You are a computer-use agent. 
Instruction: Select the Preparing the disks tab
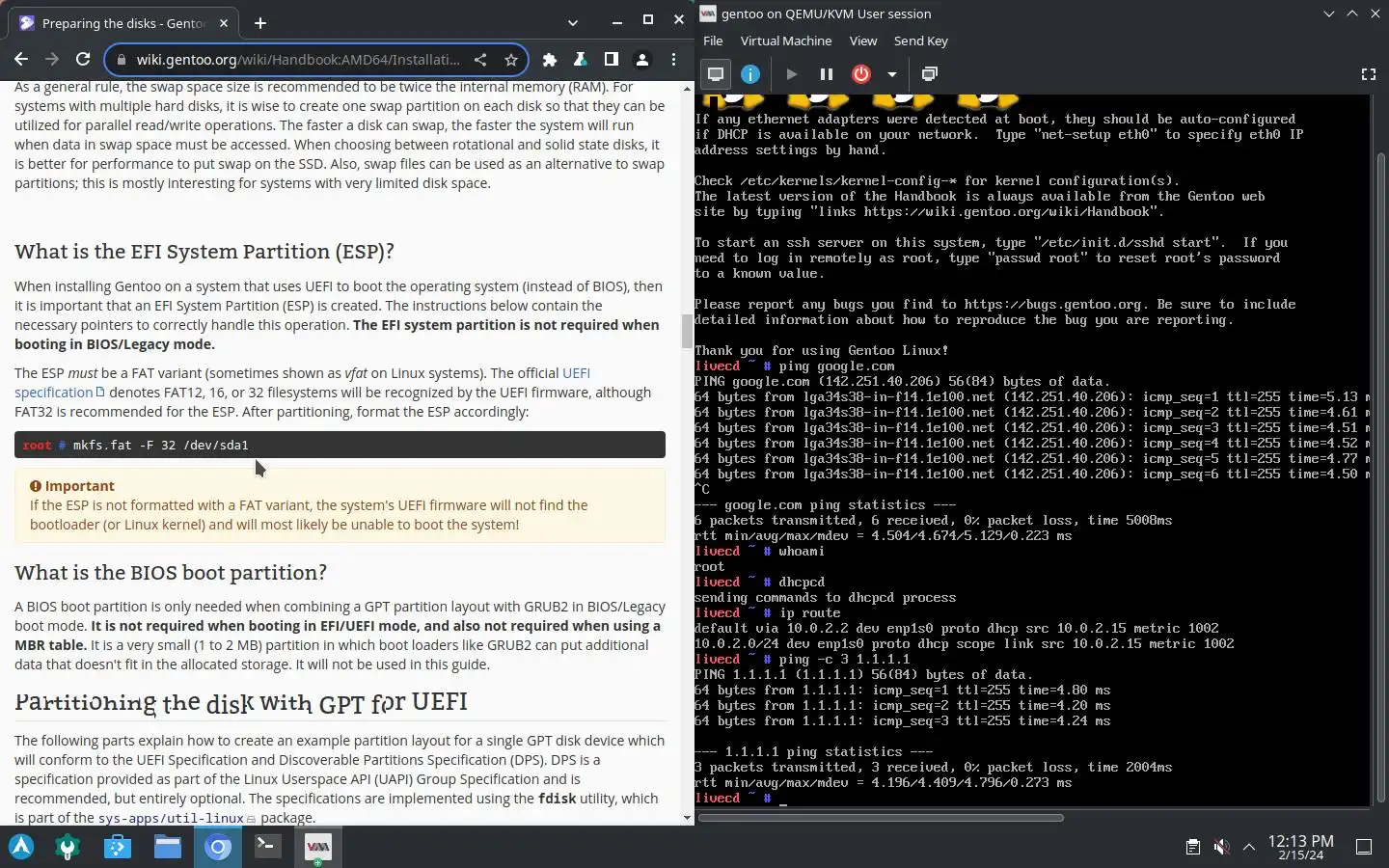(x=125, y=23)
